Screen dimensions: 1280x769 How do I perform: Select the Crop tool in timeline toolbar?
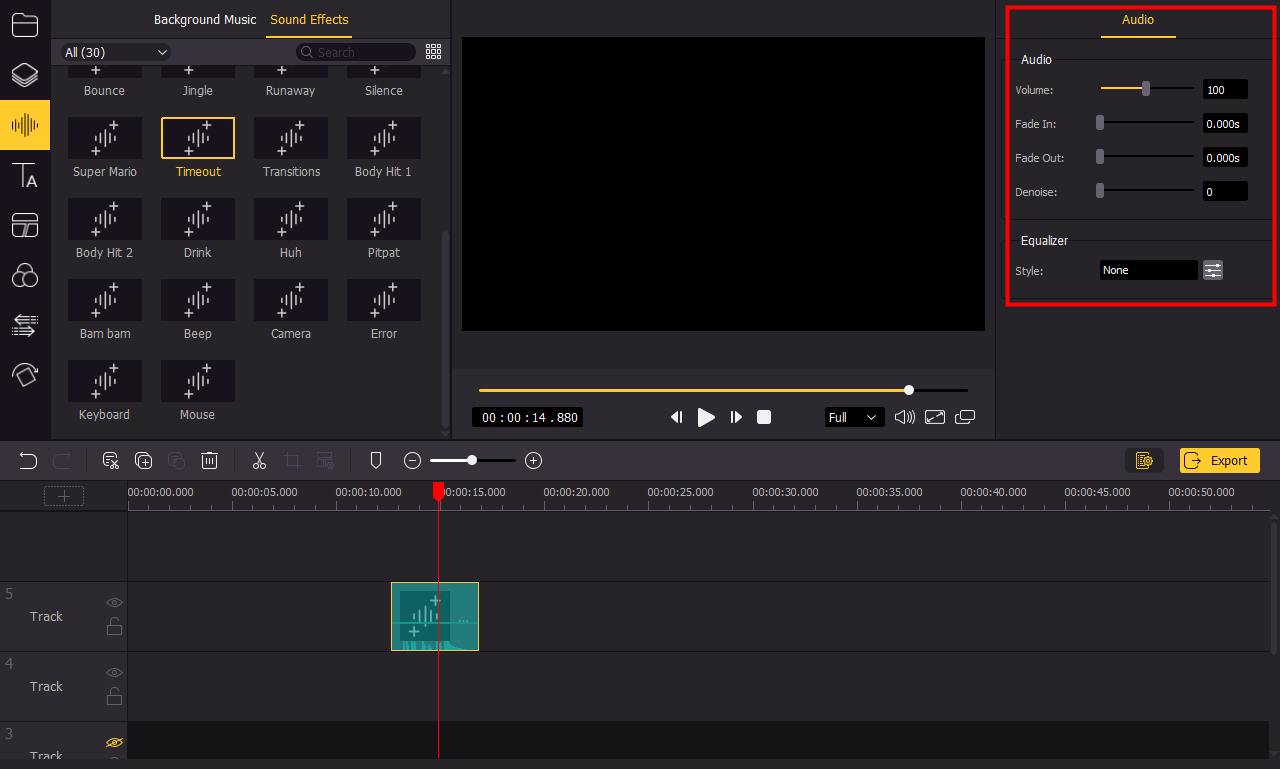(292, 461)
